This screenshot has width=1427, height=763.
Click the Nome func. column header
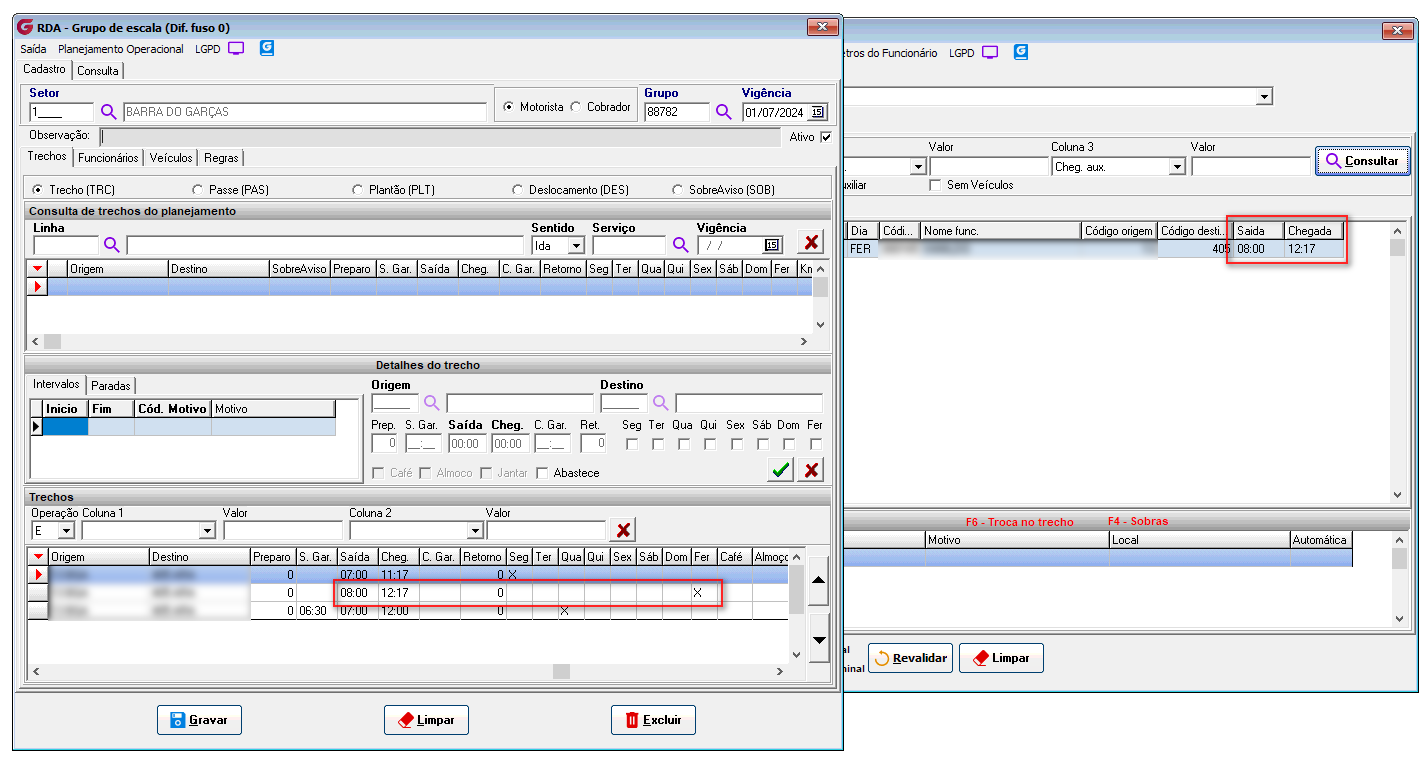coord(1001,231)
